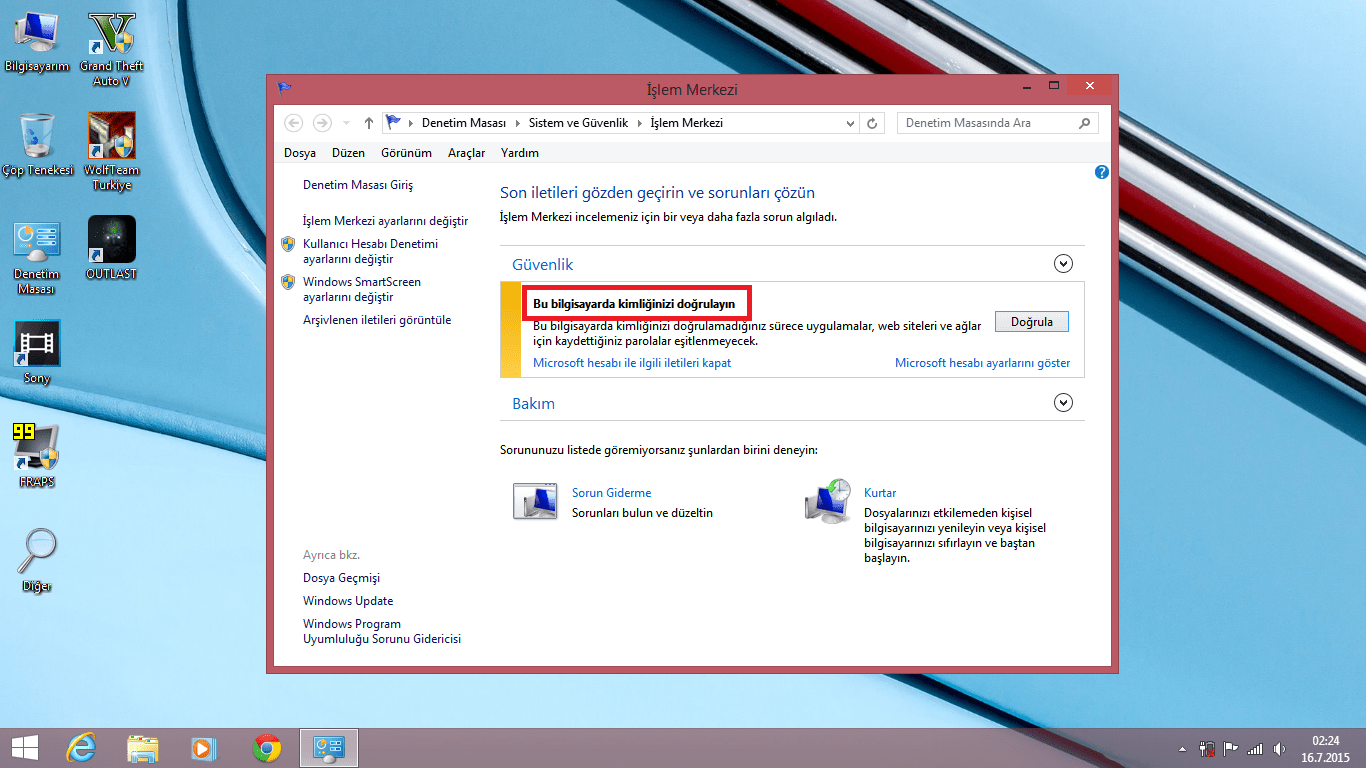The height and width of the screenshot is (768, 1366).
Task: Open the Görünüm menu
Action: tap(406, 153)
